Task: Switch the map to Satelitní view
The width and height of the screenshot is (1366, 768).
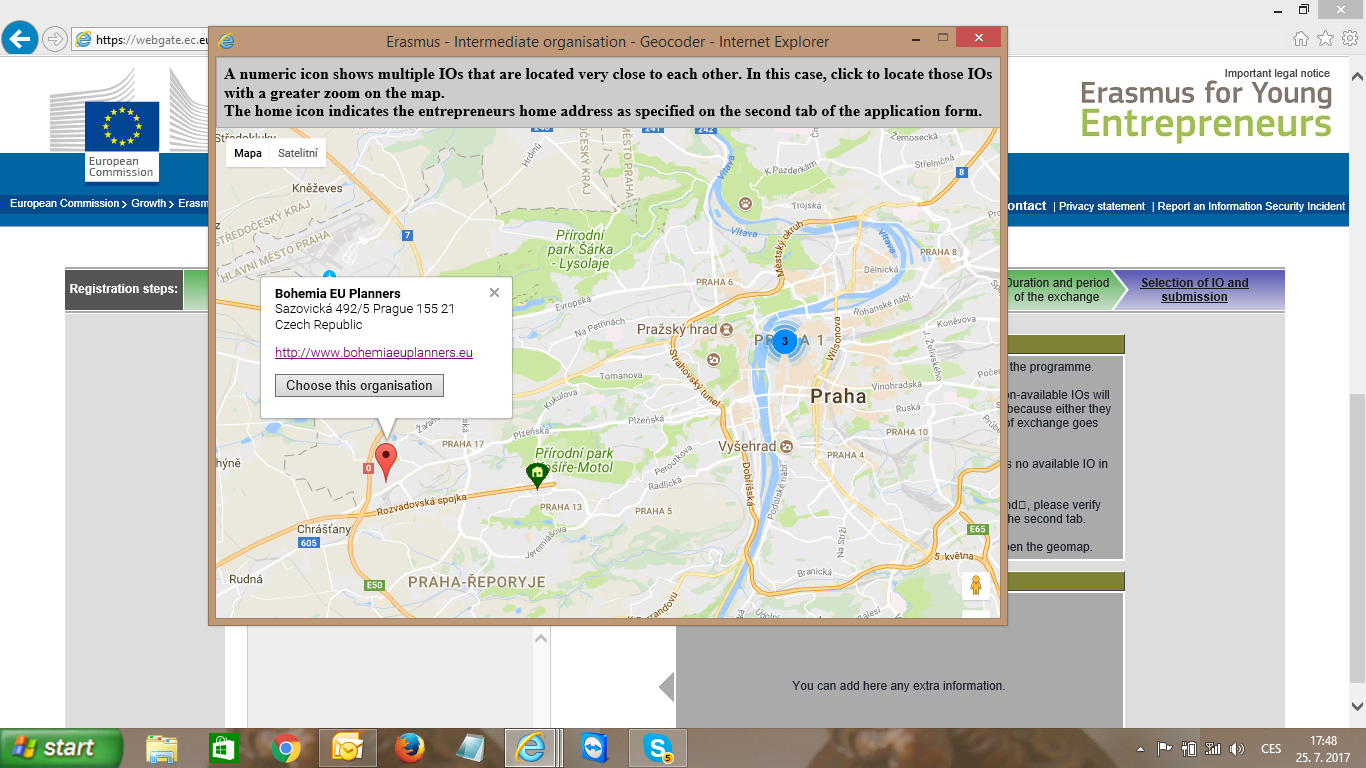Action: tap(298, 153)
